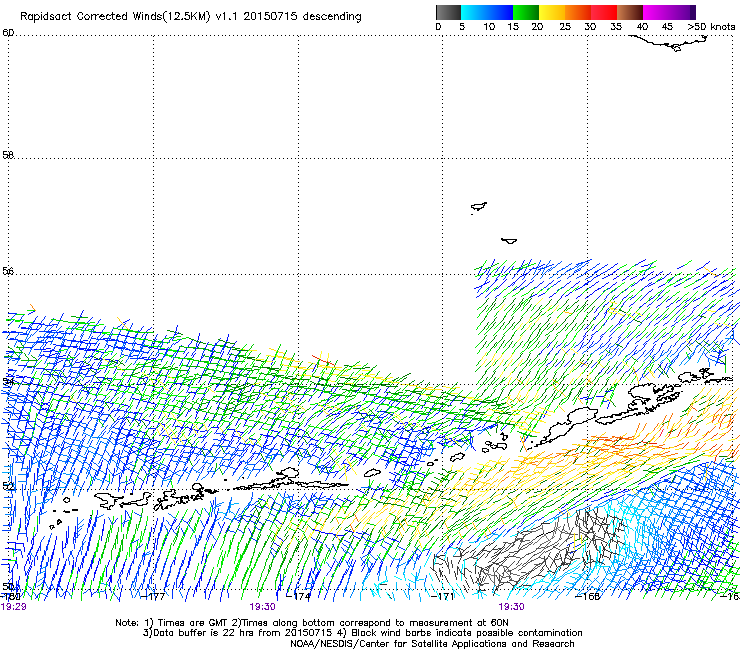Click the longitude label '-171'
The width and height of the screenshot is (740, 650).
pyautogui.click(x=442, y=596)
